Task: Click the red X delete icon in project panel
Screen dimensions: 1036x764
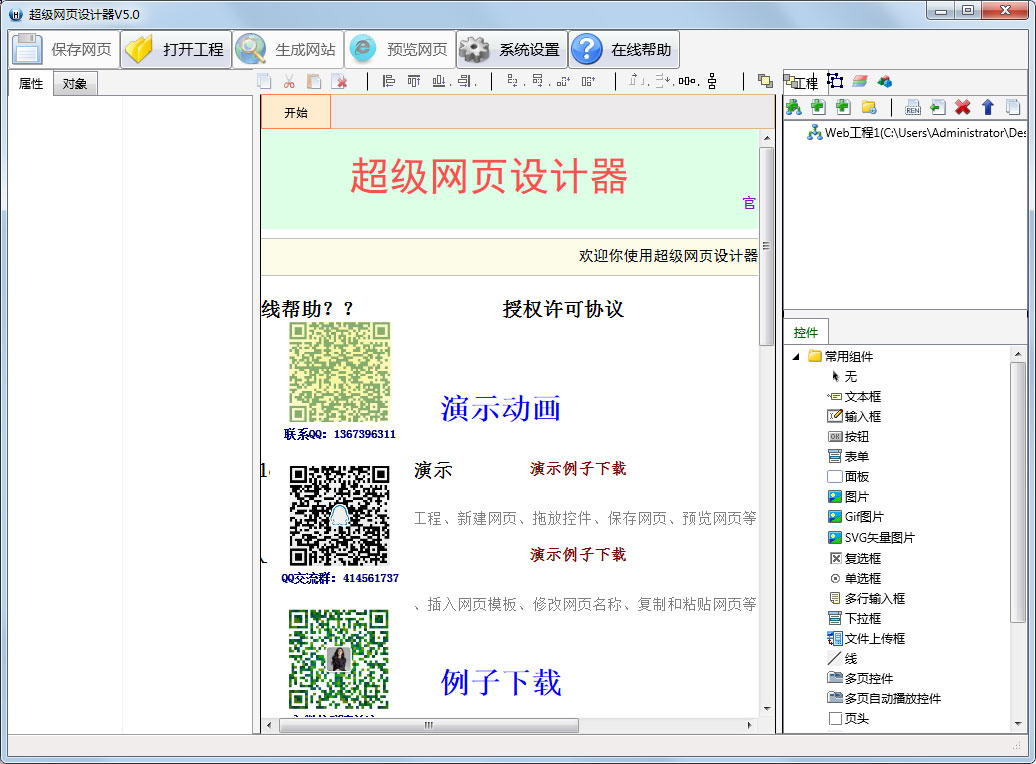Action: tap(961, 107)
